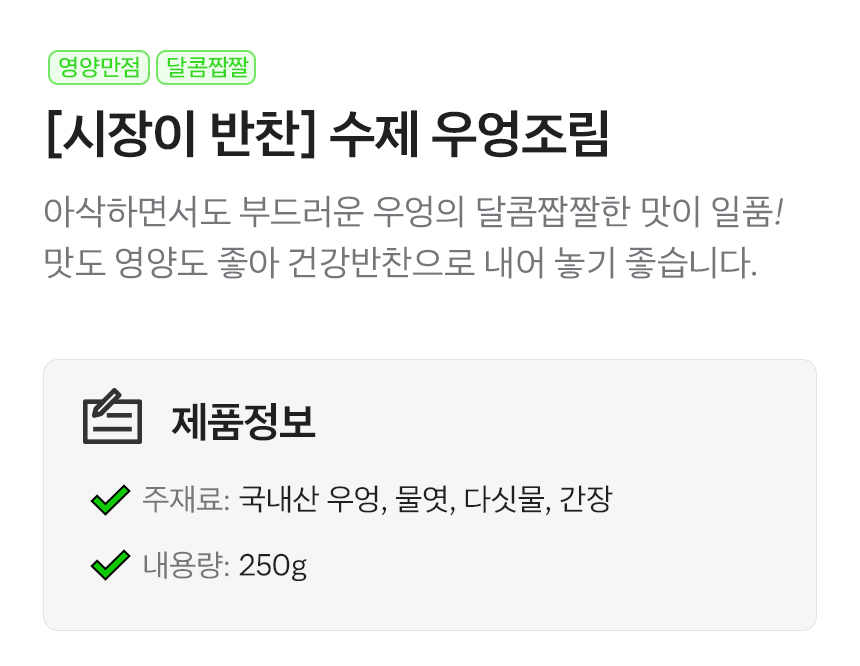Click the 내용량: label

click(186, 566)
